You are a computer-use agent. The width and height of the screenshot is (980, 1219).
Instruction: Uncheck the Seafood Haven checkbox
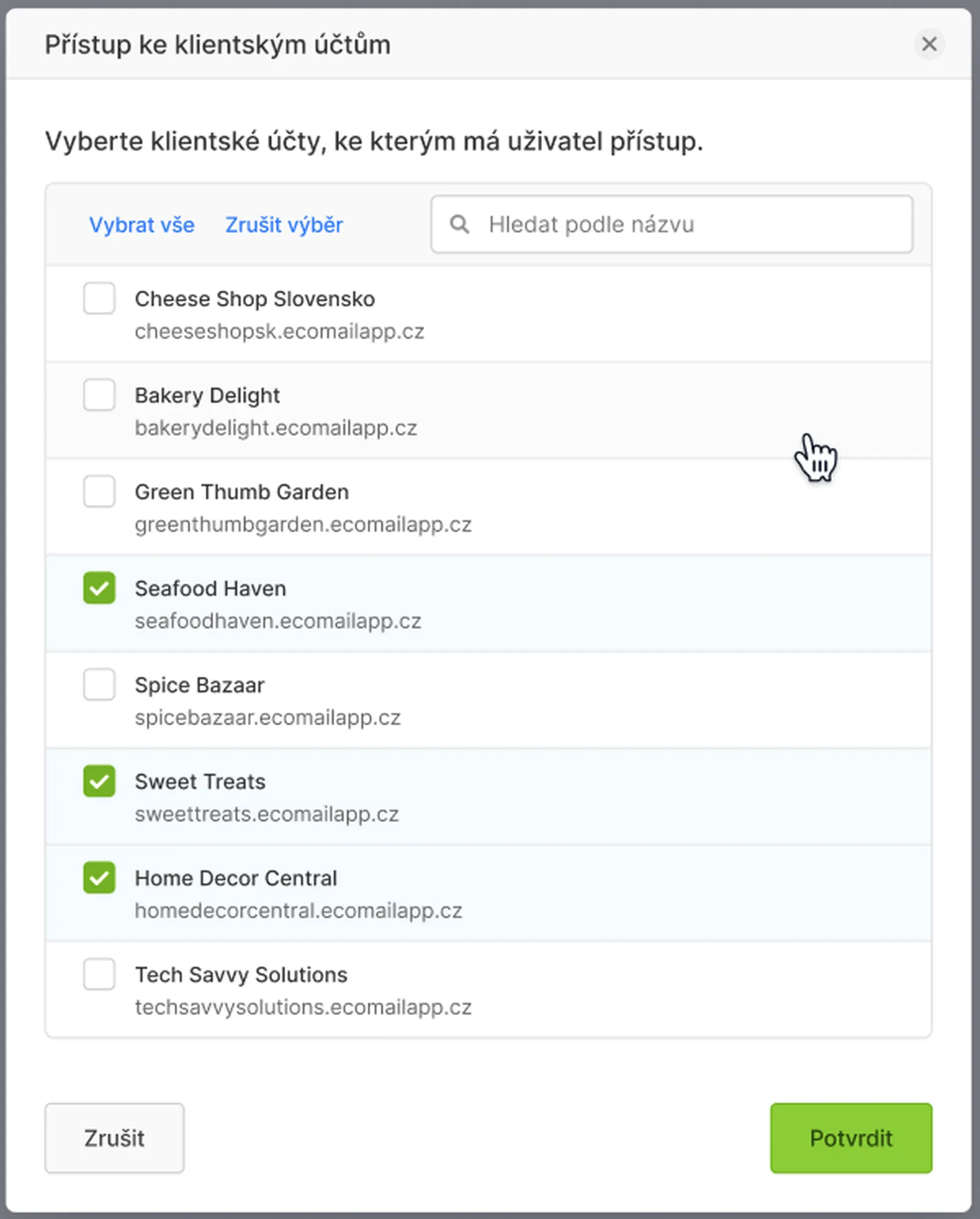click(99, 588)
